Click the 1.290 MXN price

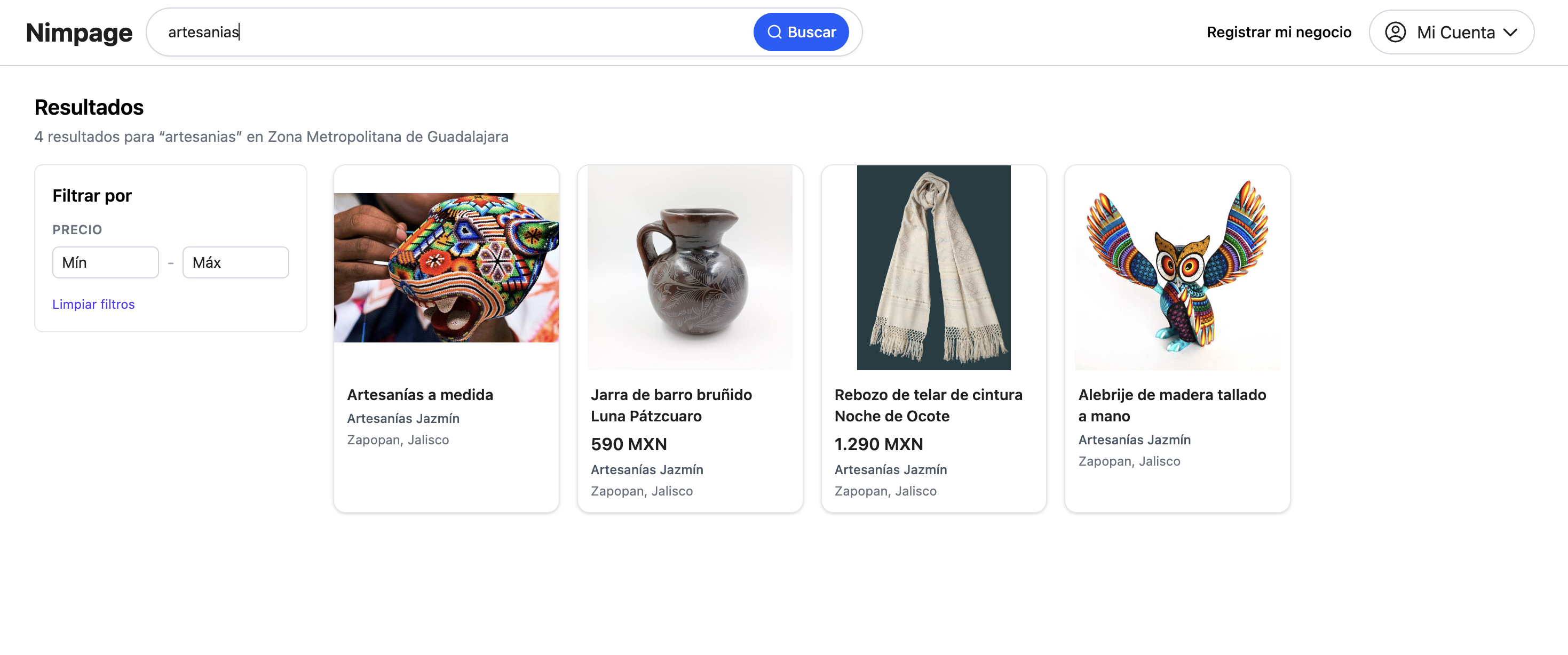click(x=878, y=444)
